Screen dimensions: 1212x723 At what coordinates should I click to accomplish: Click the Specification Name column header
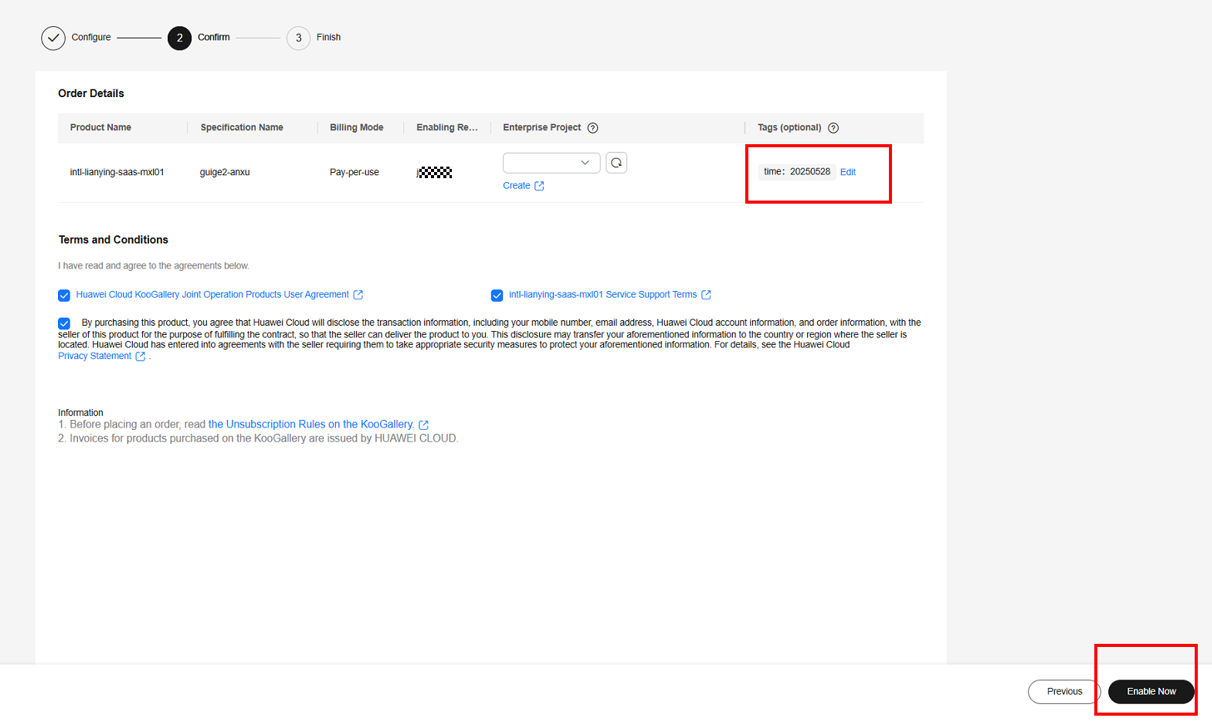point(242,128)
